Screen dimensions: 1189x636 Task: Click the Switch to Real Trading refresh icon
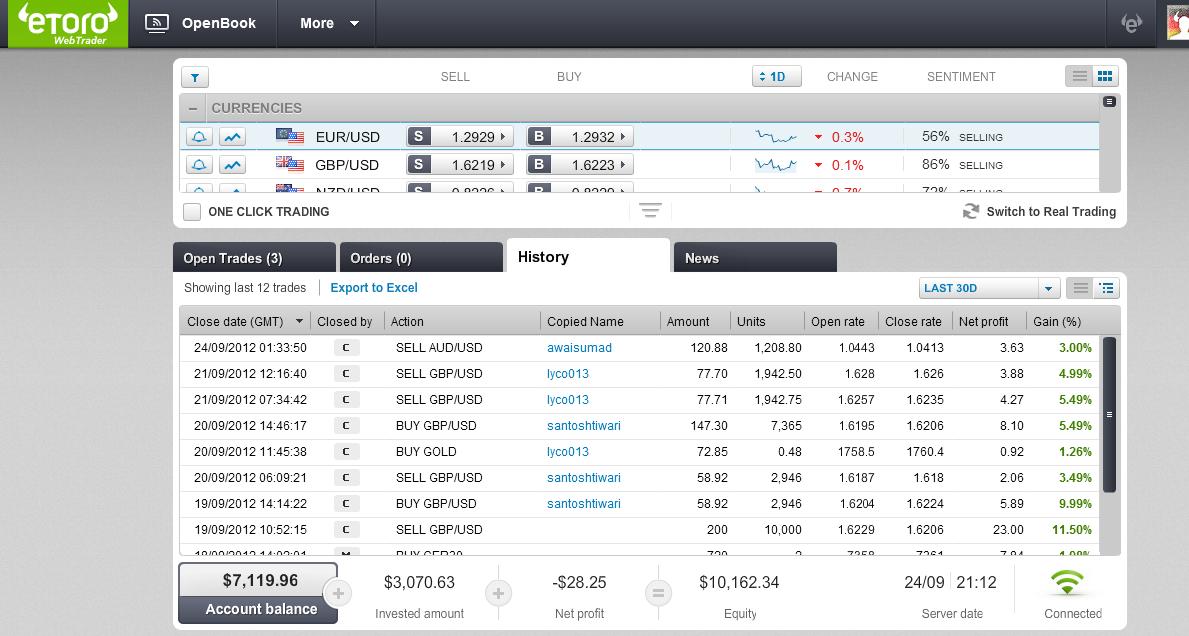[x=970, y=211]
